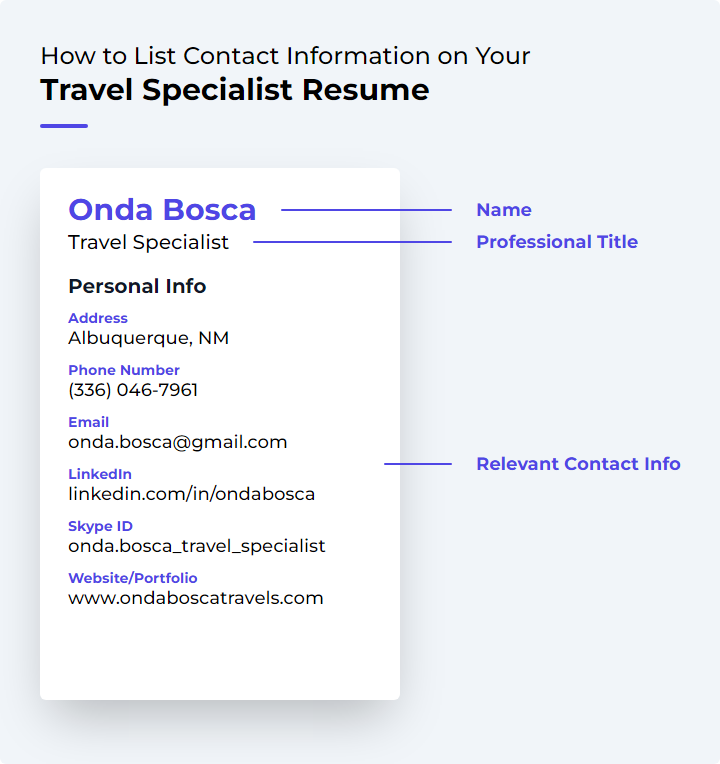Select the Travel Specialist title text
Screen dimensions: 720x764
[148, 243]
